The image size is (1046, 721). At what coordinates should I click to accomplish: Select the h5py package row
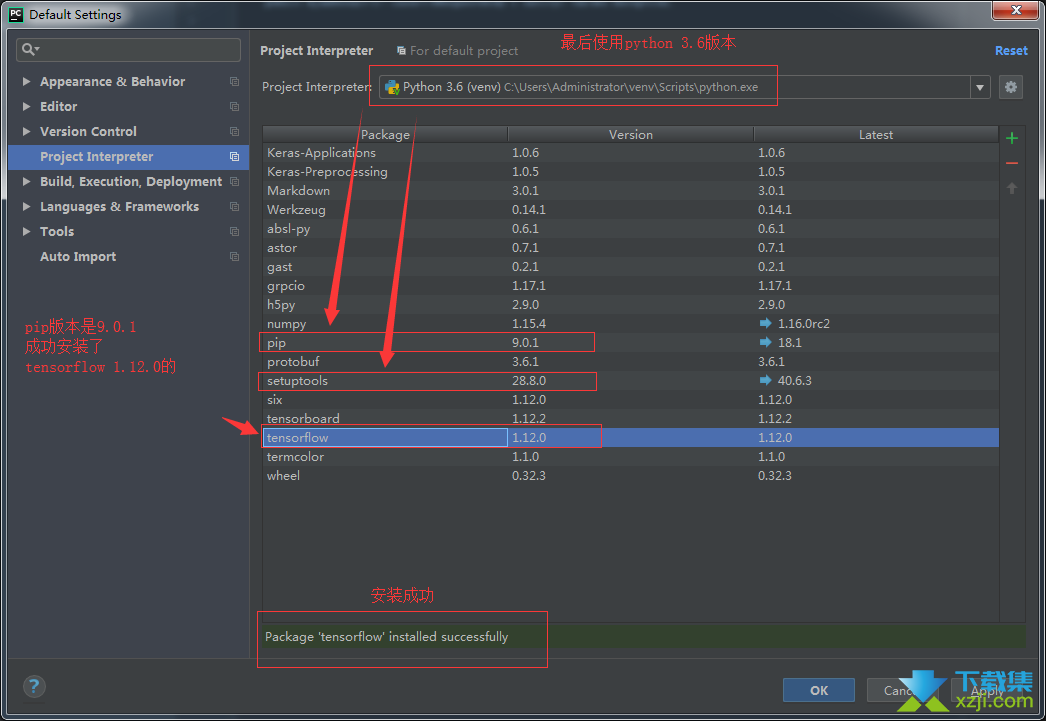point(630,305)
